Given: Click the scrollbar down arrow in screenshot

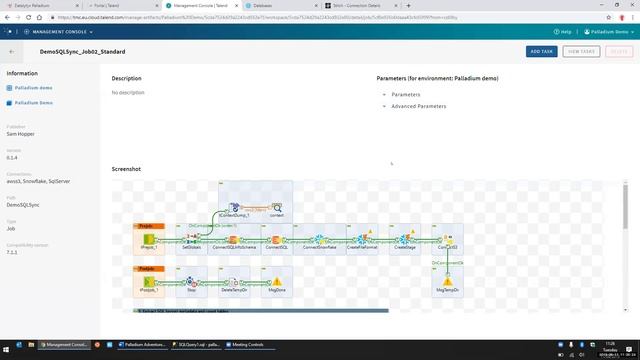Looking at the screenshot, I should 625,310.
